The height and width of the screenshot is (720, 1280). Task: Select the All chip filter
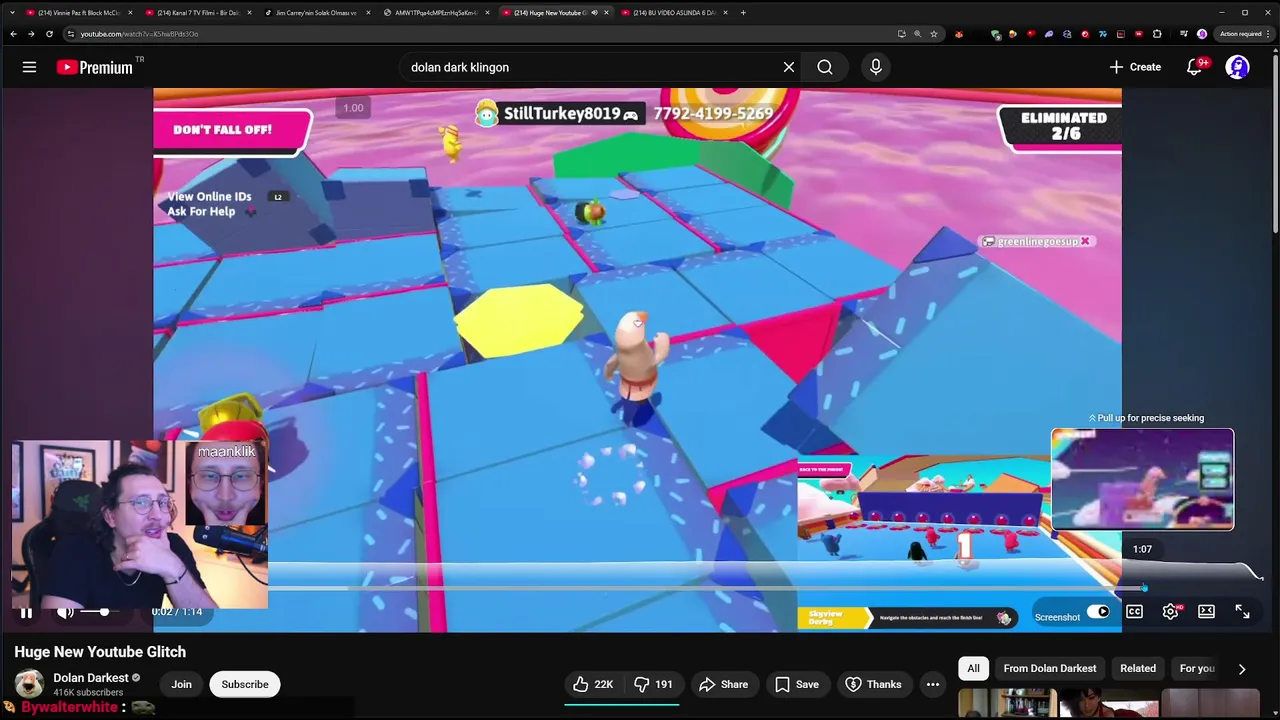tap(973, 668)
